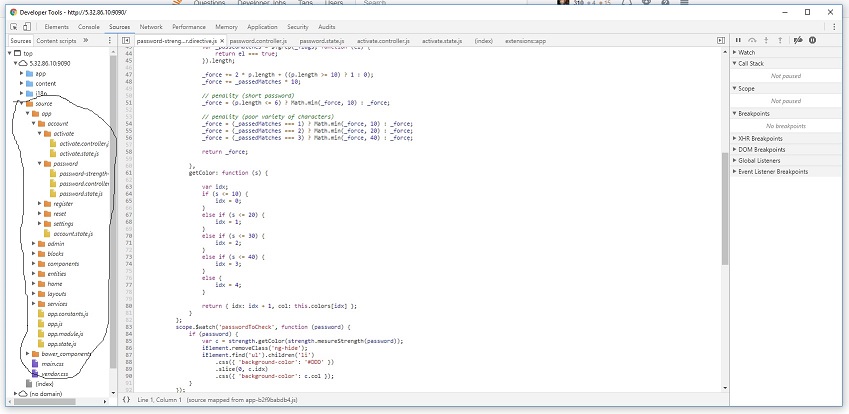Click the app.constants.js file icon
Screen dimensions: 849x414
tap(41, 314)
